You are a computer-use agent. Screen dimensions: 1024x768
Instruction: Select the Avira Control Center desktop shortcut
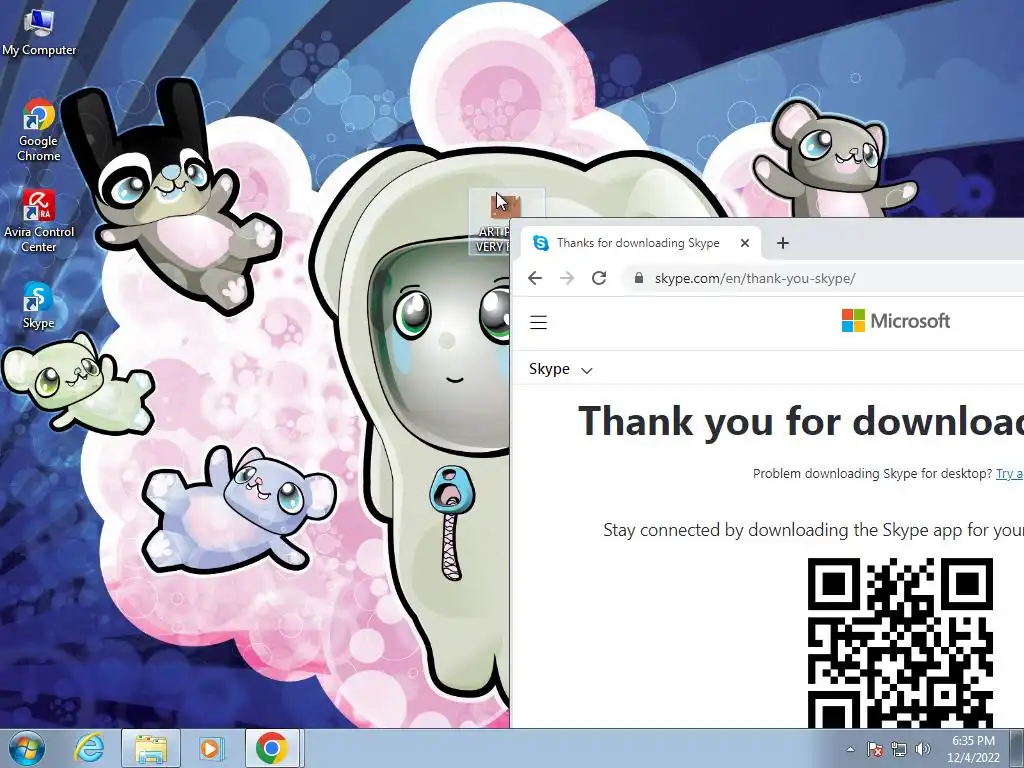39,221
